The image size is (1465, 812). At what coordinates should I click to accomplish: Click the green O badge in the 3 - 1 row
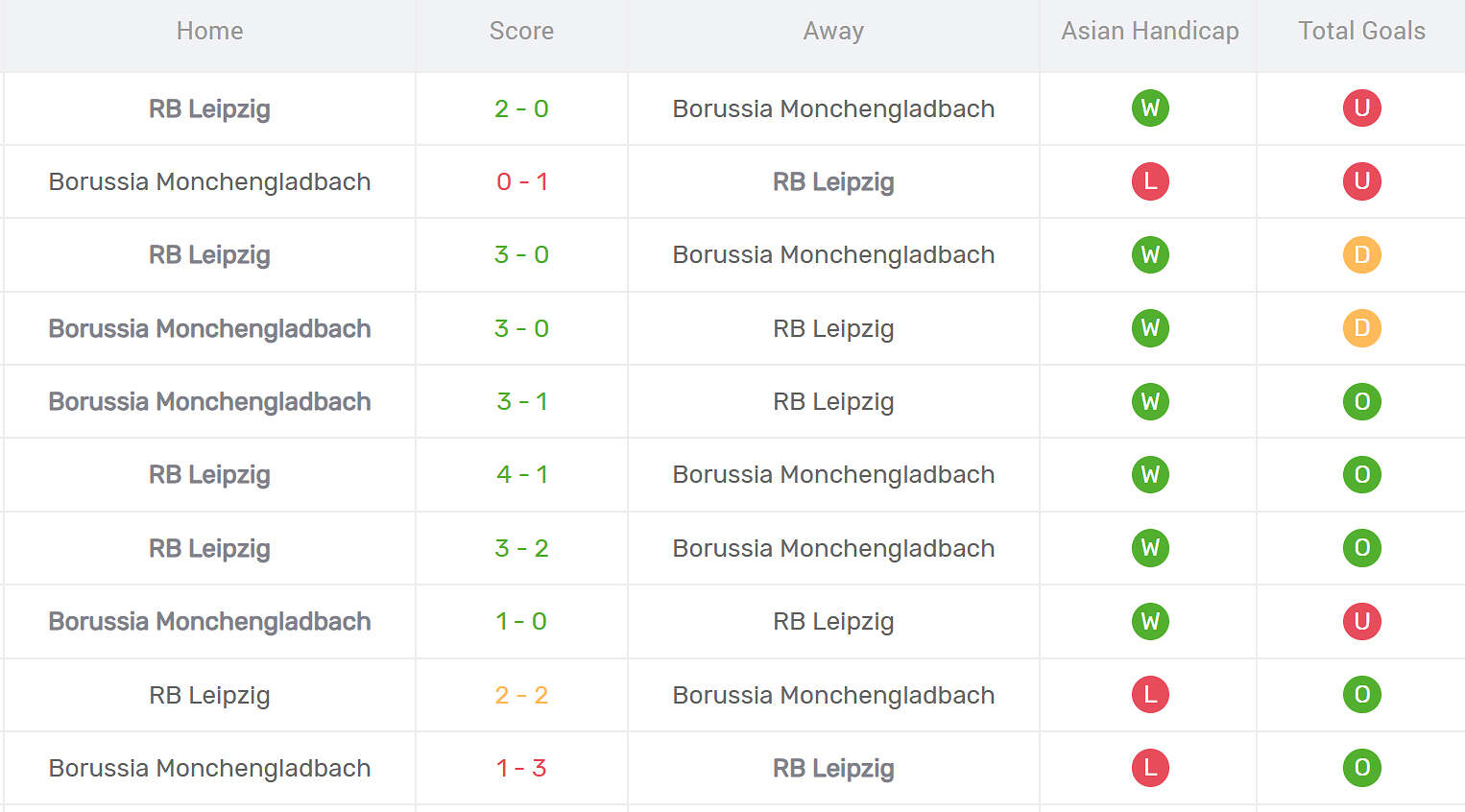[x=1361, y=401]
